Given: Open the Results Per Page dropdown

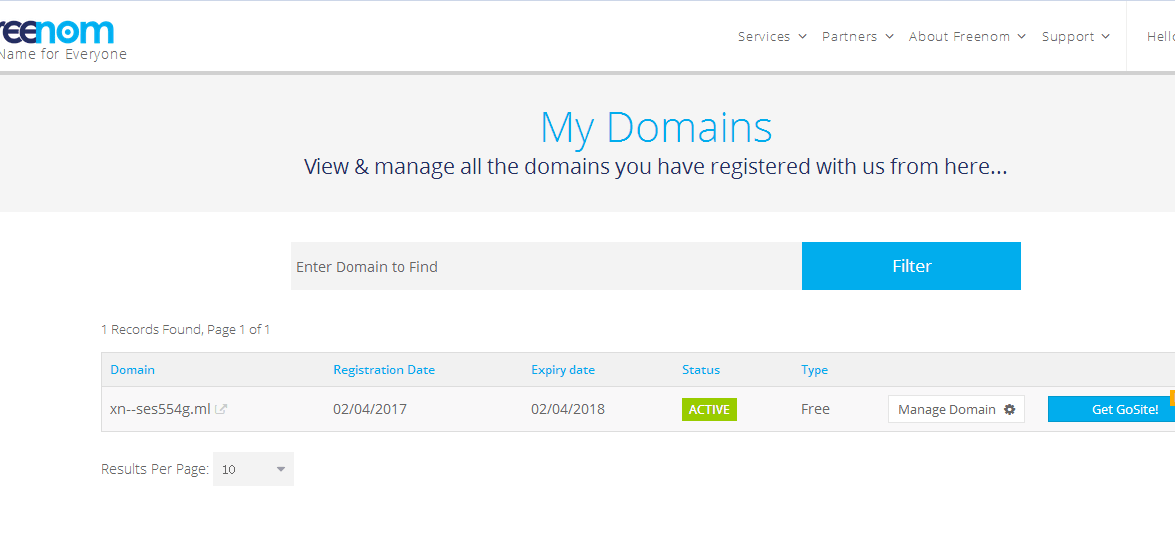Looking at the screenshot, I should click(x=253, y=469).
